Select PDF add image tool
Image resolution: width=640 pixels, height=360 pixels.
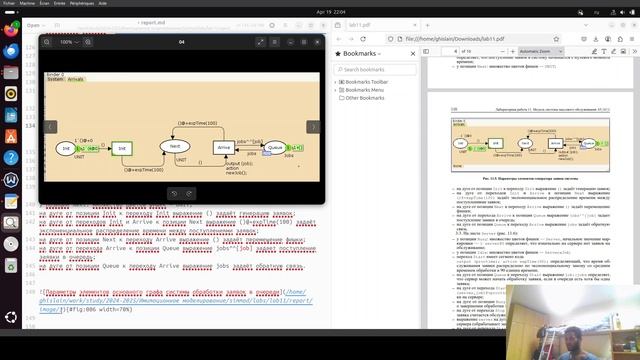click(623, 51)
